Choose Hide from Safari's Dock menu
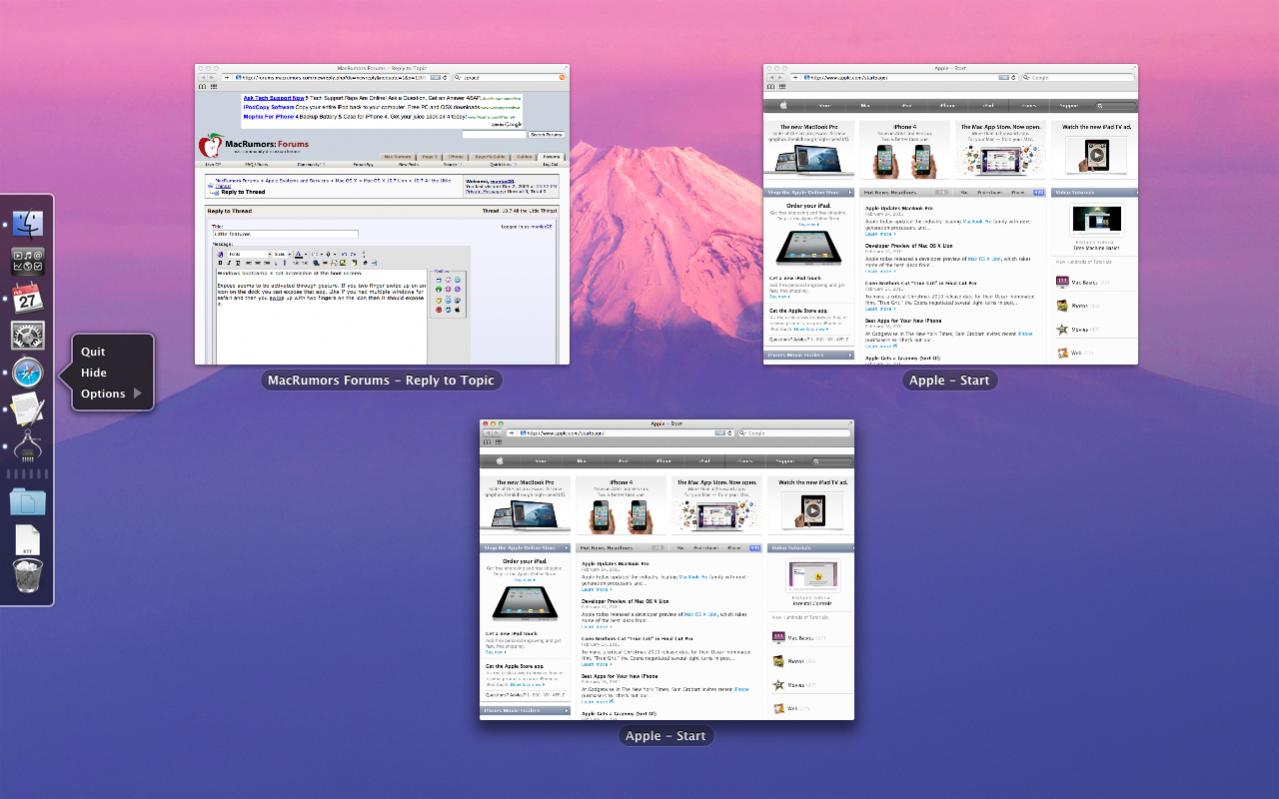Screen dimensions: 1279x799 pos(94,373)
